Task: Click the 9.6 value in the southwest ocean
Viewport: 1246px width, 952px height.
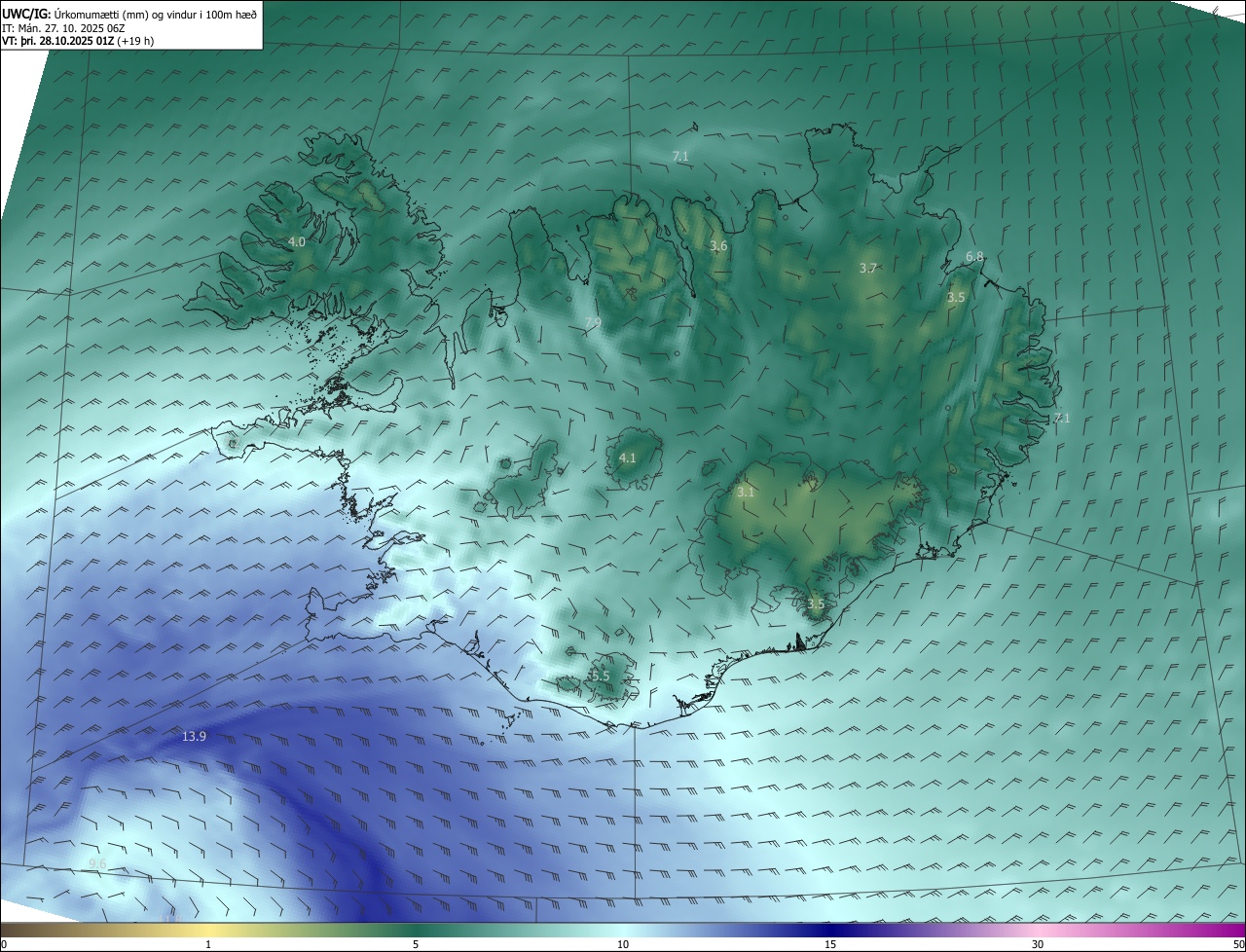Action: [97, 863]
